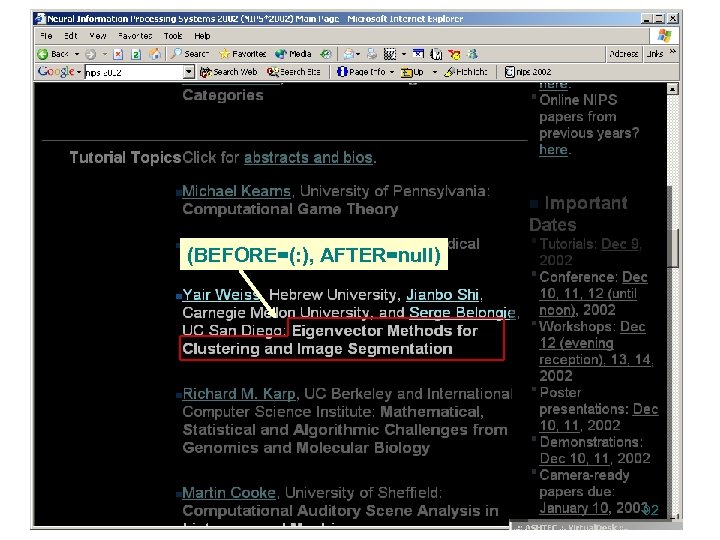
Task: Open the Search pane in IE toolbar
Action: click(x=190, y=54)
